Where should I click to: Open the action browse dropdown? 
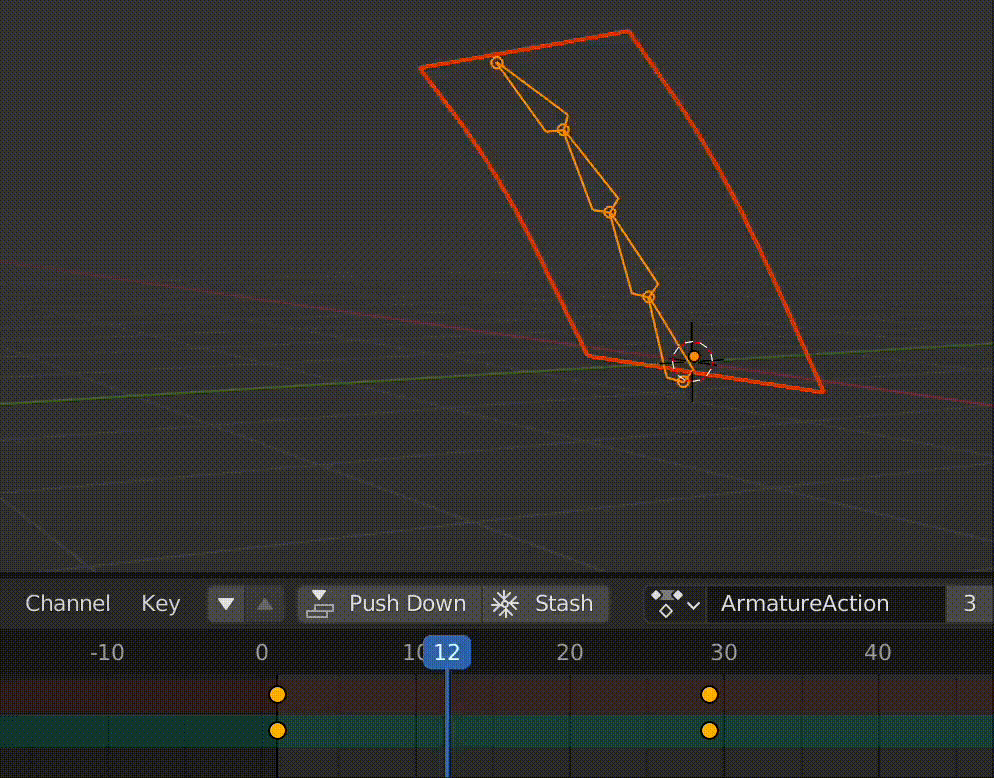pos(675,604)
